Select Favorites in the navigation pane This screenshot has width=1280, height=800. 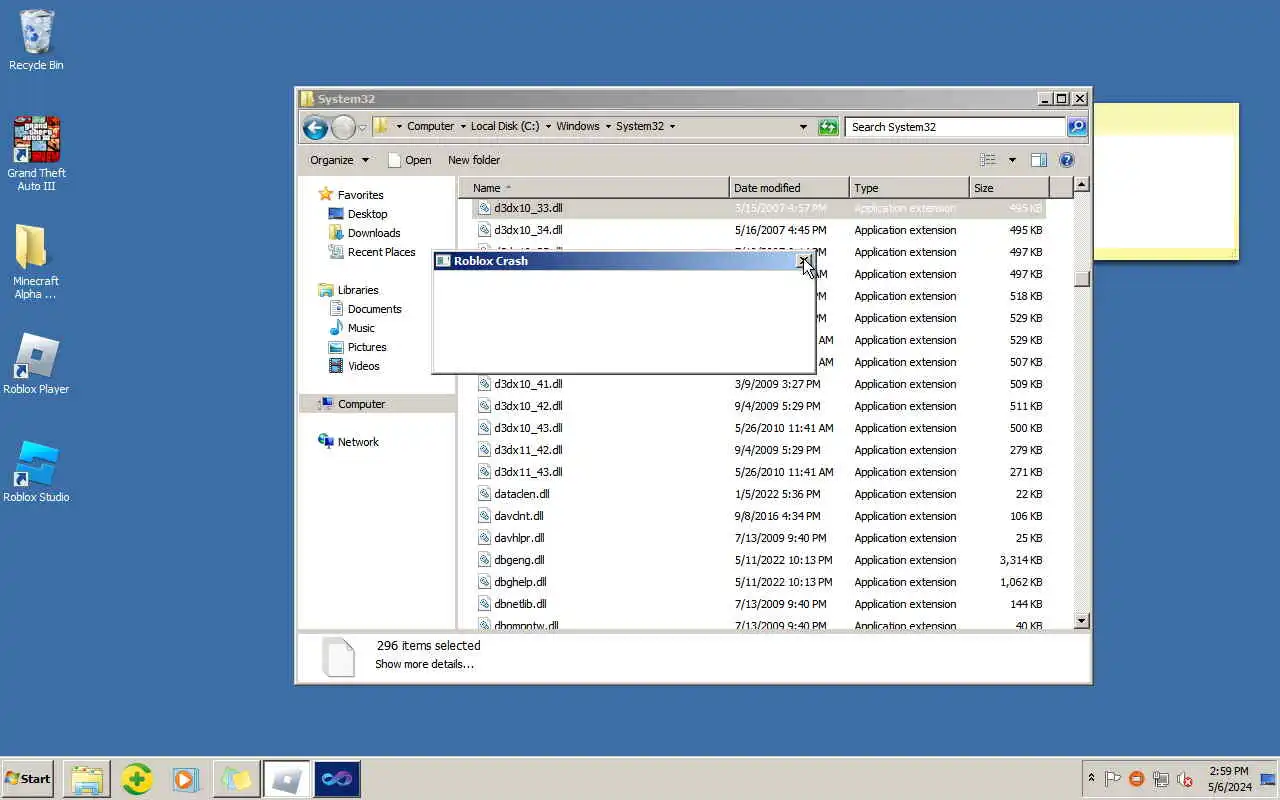(360, 195)
